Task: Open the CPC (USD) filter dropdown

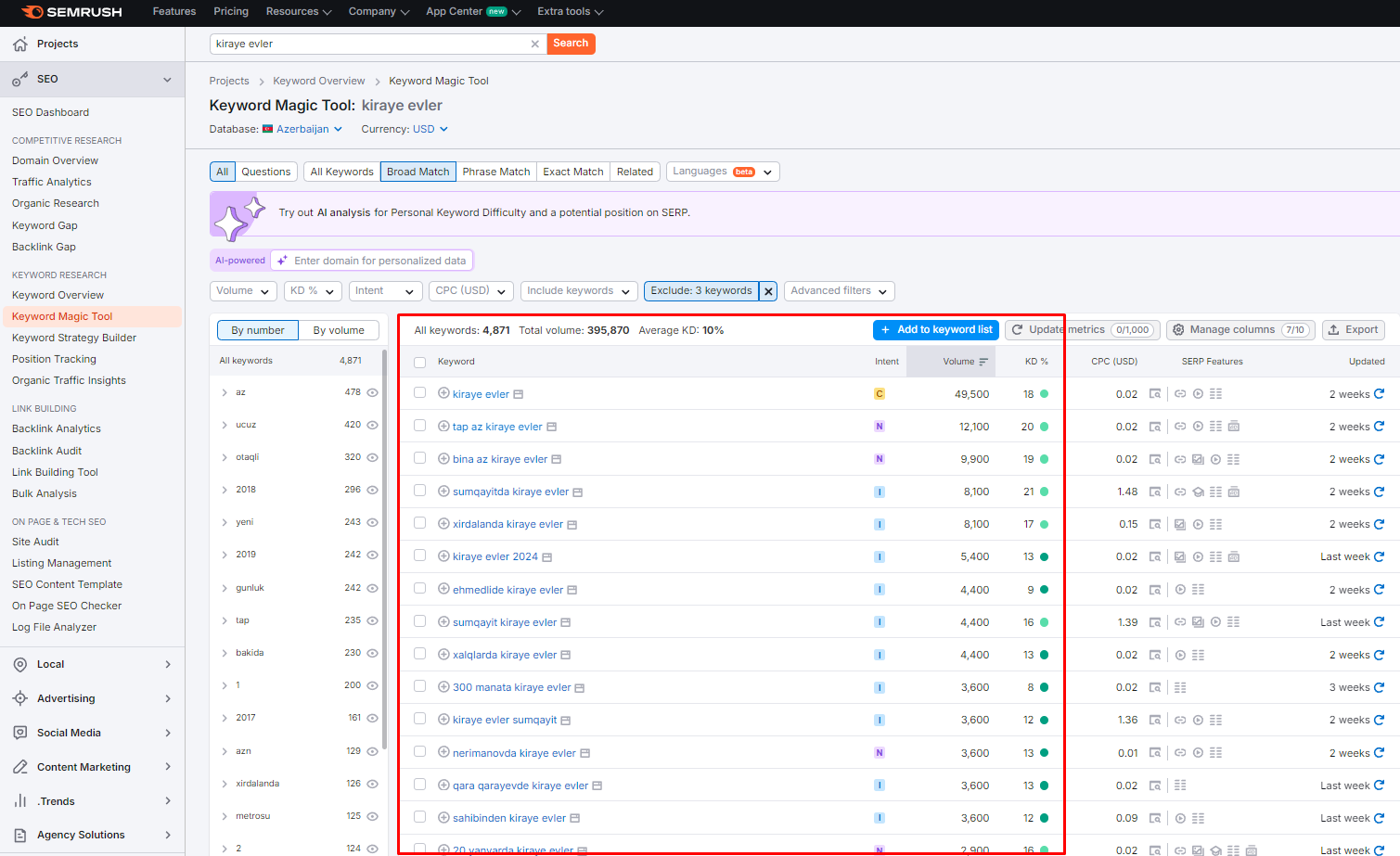Action: (x=471, y=291)
